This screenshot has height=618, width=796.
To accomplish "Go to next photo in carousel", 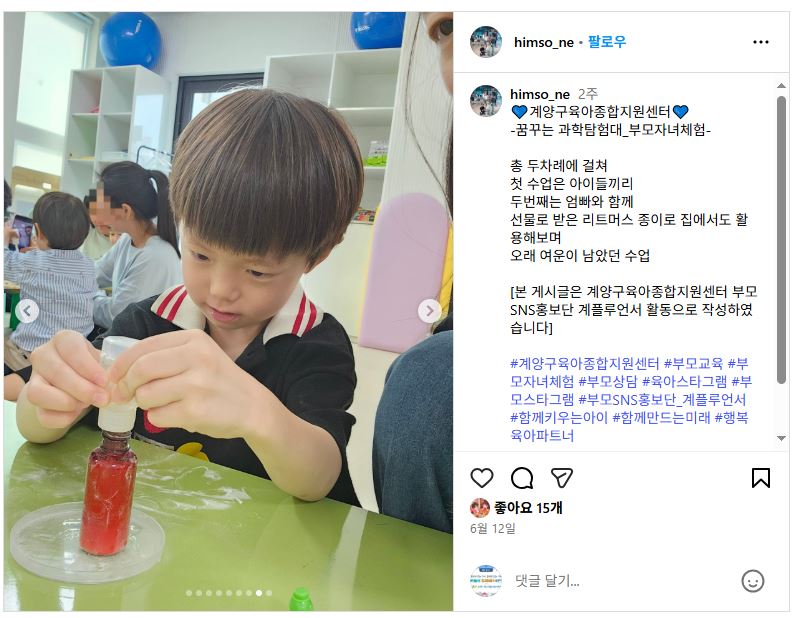I will pyautogui.click(x=429, y=310).
